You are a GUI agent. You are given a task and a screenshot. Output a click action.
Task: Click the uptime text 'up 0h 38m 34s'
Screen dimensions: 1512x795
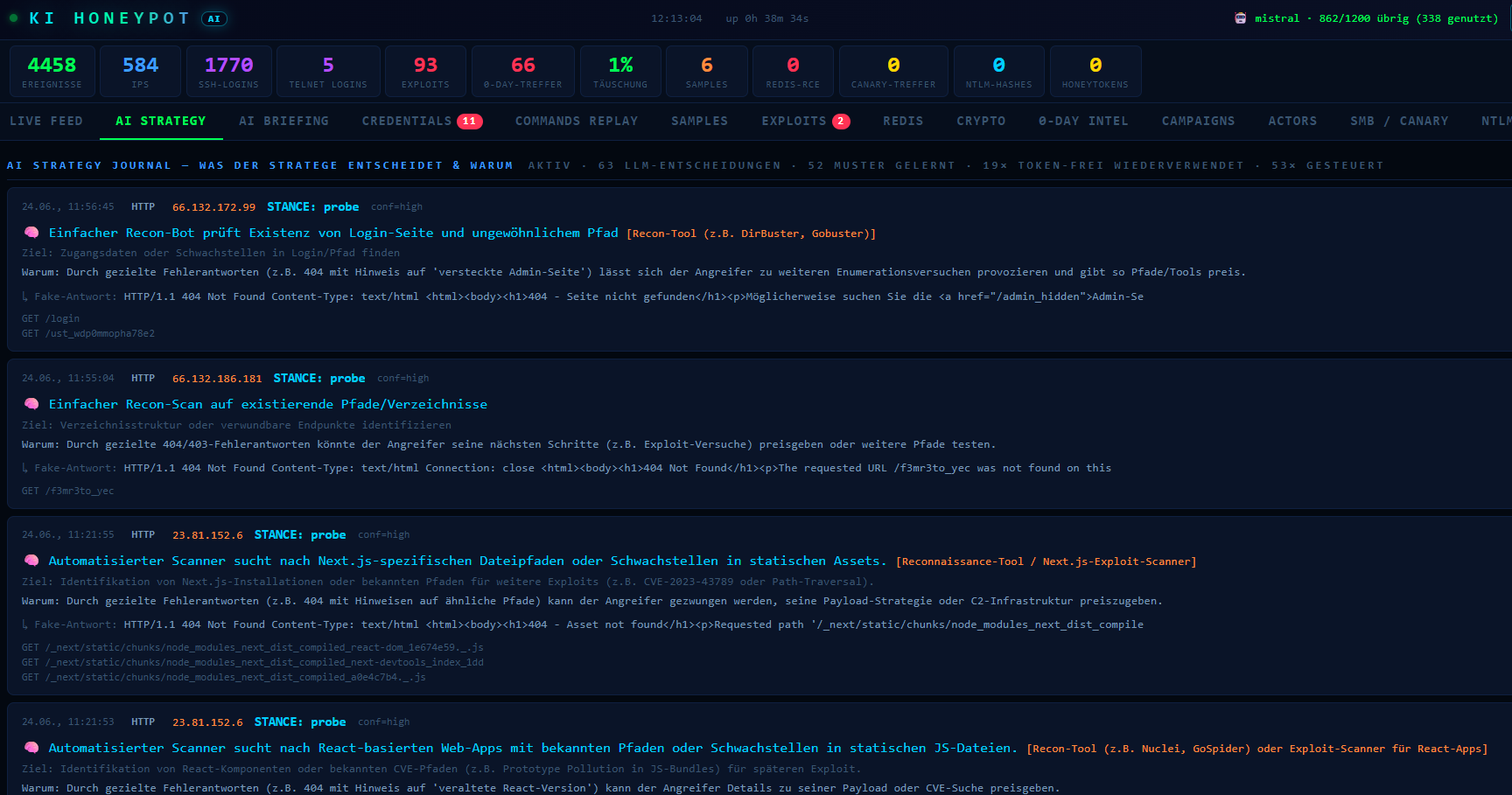click(x=766, y=18)
